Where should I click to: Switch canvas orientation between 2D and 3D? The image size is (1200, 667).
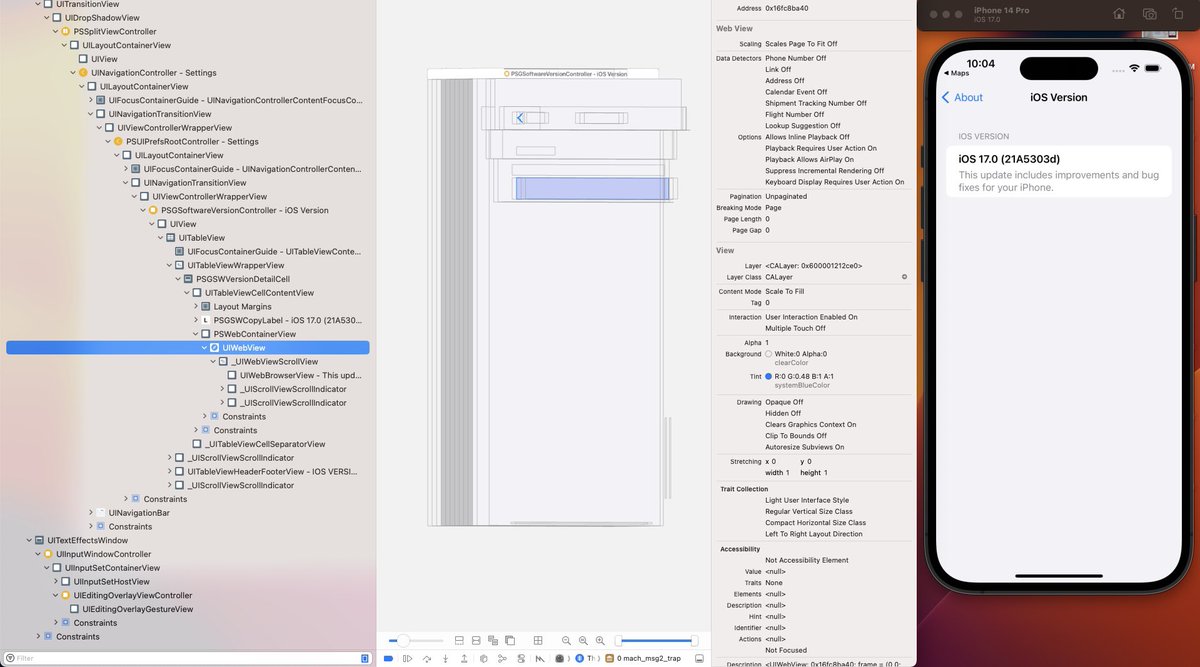tap(538, 640)
